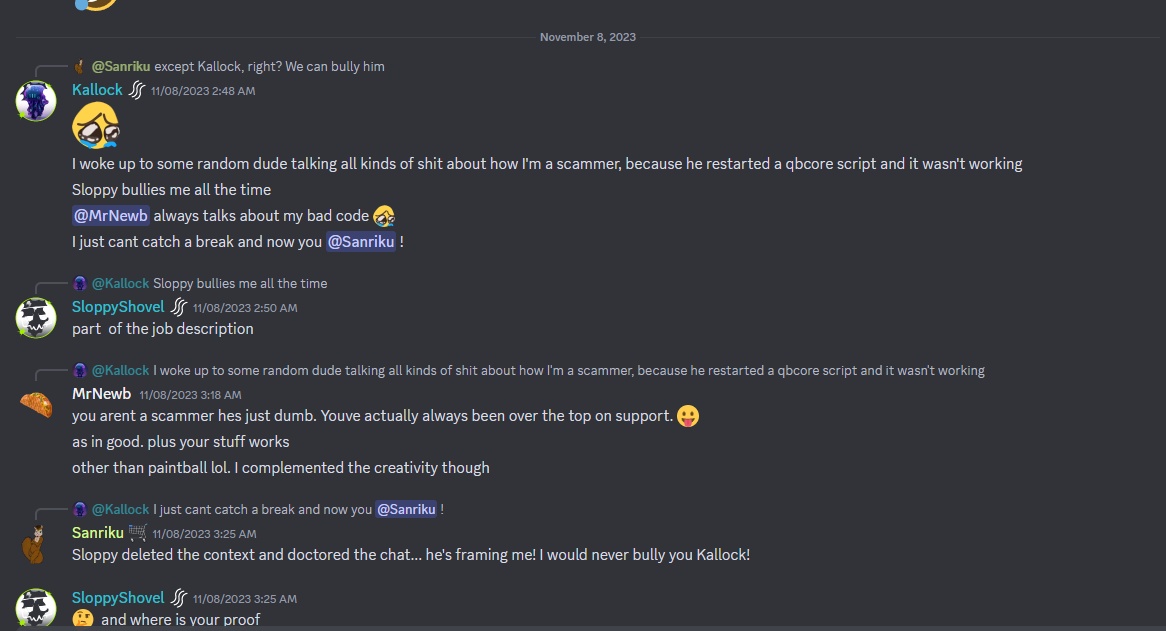Click the shopping cart badge beside Sanriku's name

click(138, 532)
